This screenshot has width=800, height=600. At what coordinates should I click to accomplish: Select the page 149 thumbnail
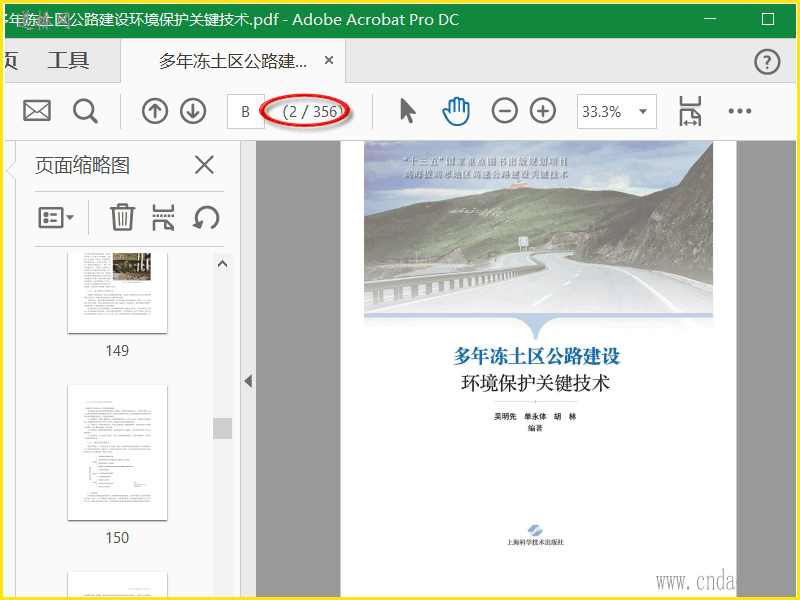point(117,293)
